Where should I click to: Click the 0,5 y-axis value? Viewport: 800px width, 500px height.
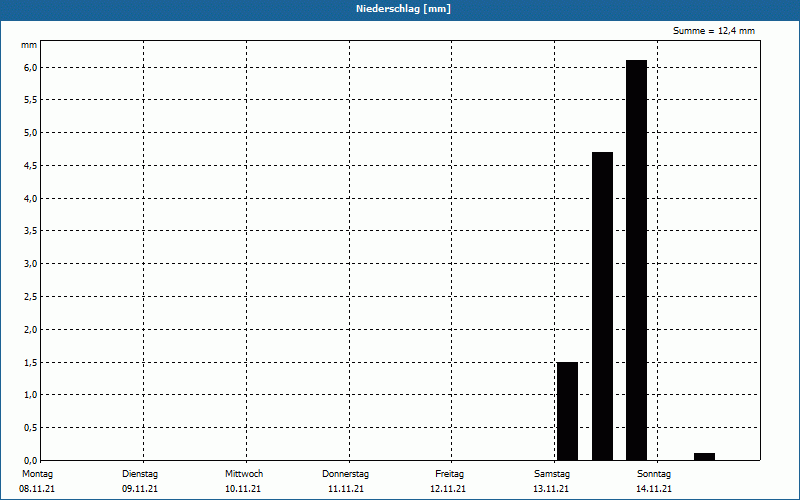(x=31, y=428)
